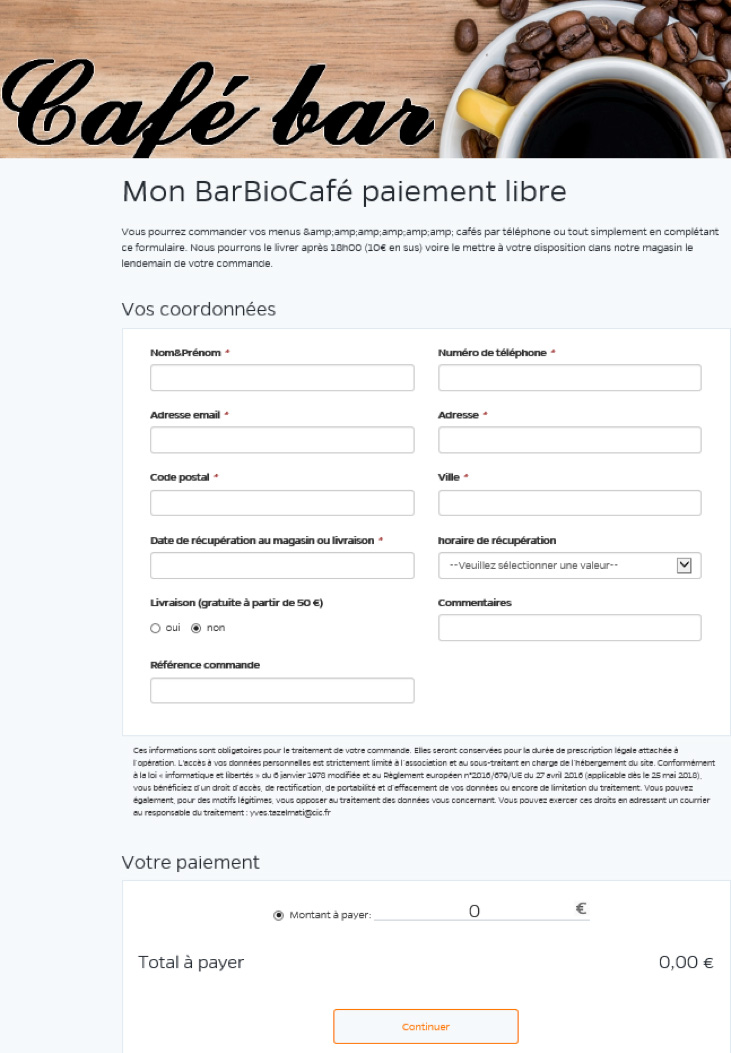Viewport: 731px width, 1053px height.
Task: Click the Date de récupération field
Action: [x=281, y=565]
